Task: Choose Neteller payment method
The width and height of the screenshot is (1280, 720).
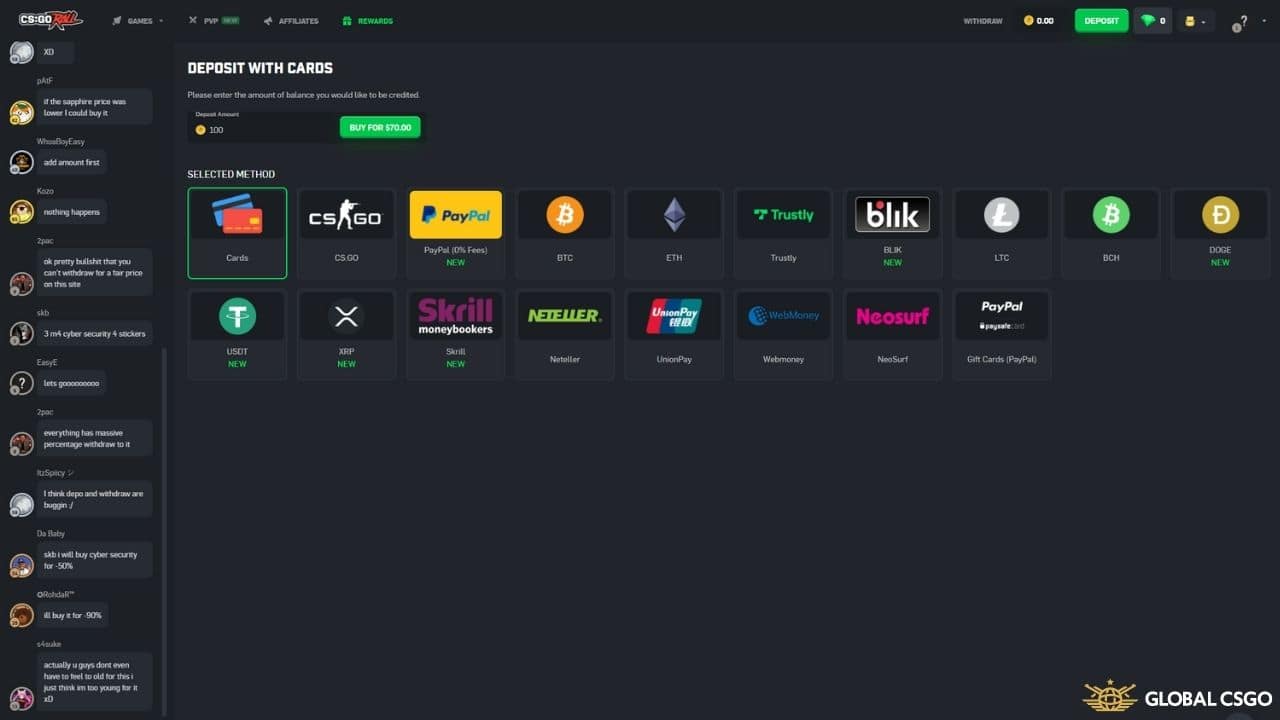Action: coord(565,334)
